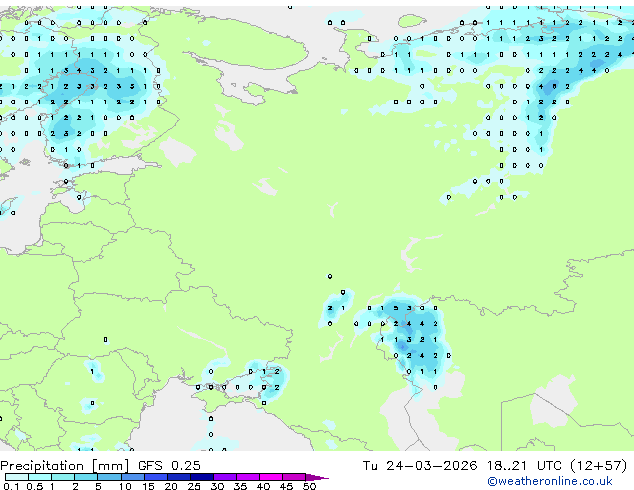The height and width of the screenshot is (490, 634).
Task: Click the '40' legend scale label
Action: coord(263,486)
